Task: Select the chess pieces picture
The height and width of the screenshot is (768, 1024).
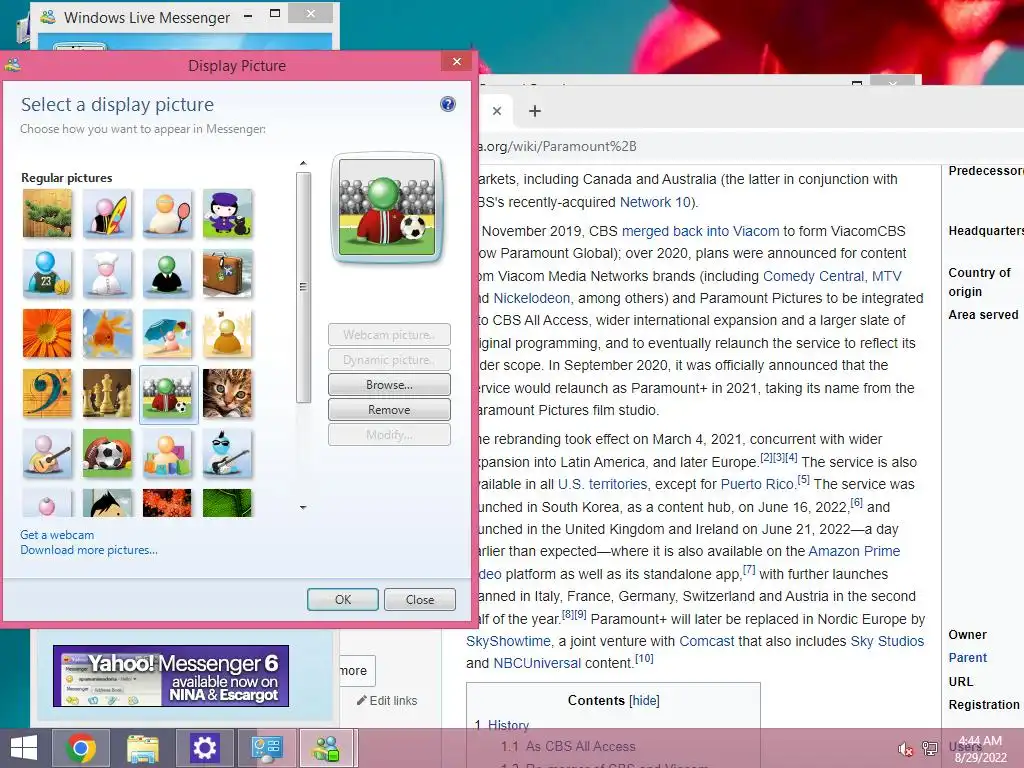Action: pyautogui.click(x=107, y=394)
